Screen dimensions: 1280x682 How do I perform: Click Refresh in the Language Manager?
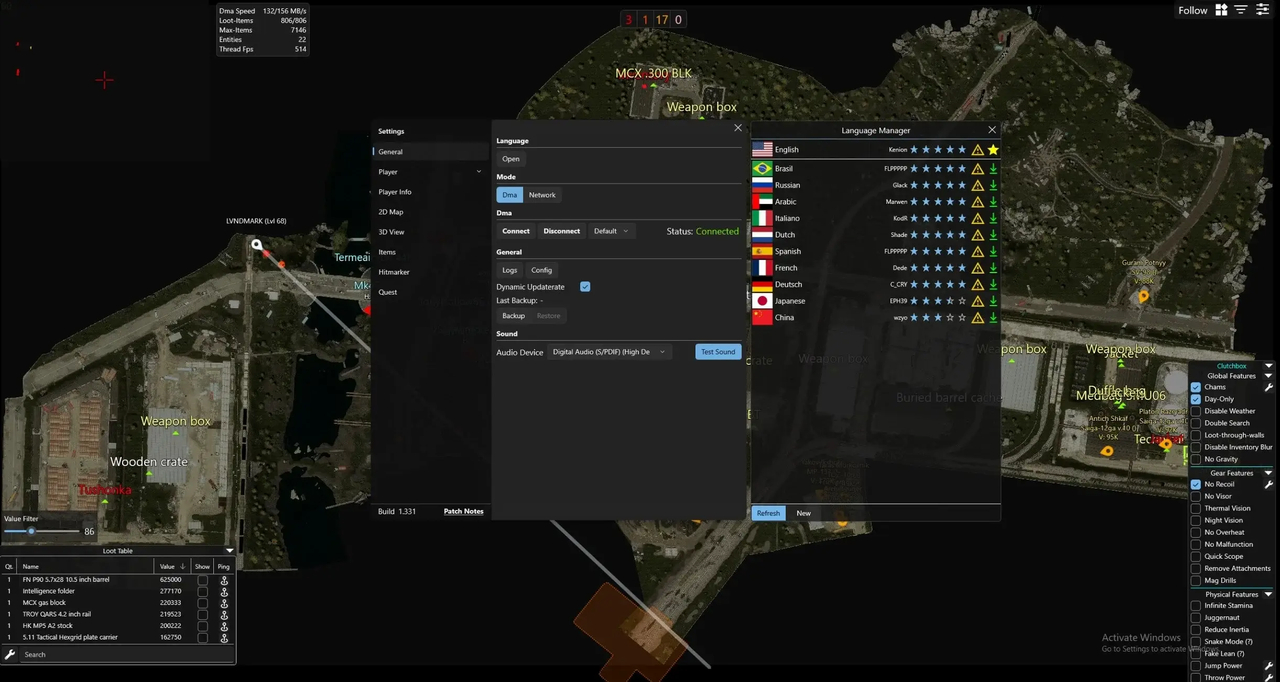(x=768, y=512)
